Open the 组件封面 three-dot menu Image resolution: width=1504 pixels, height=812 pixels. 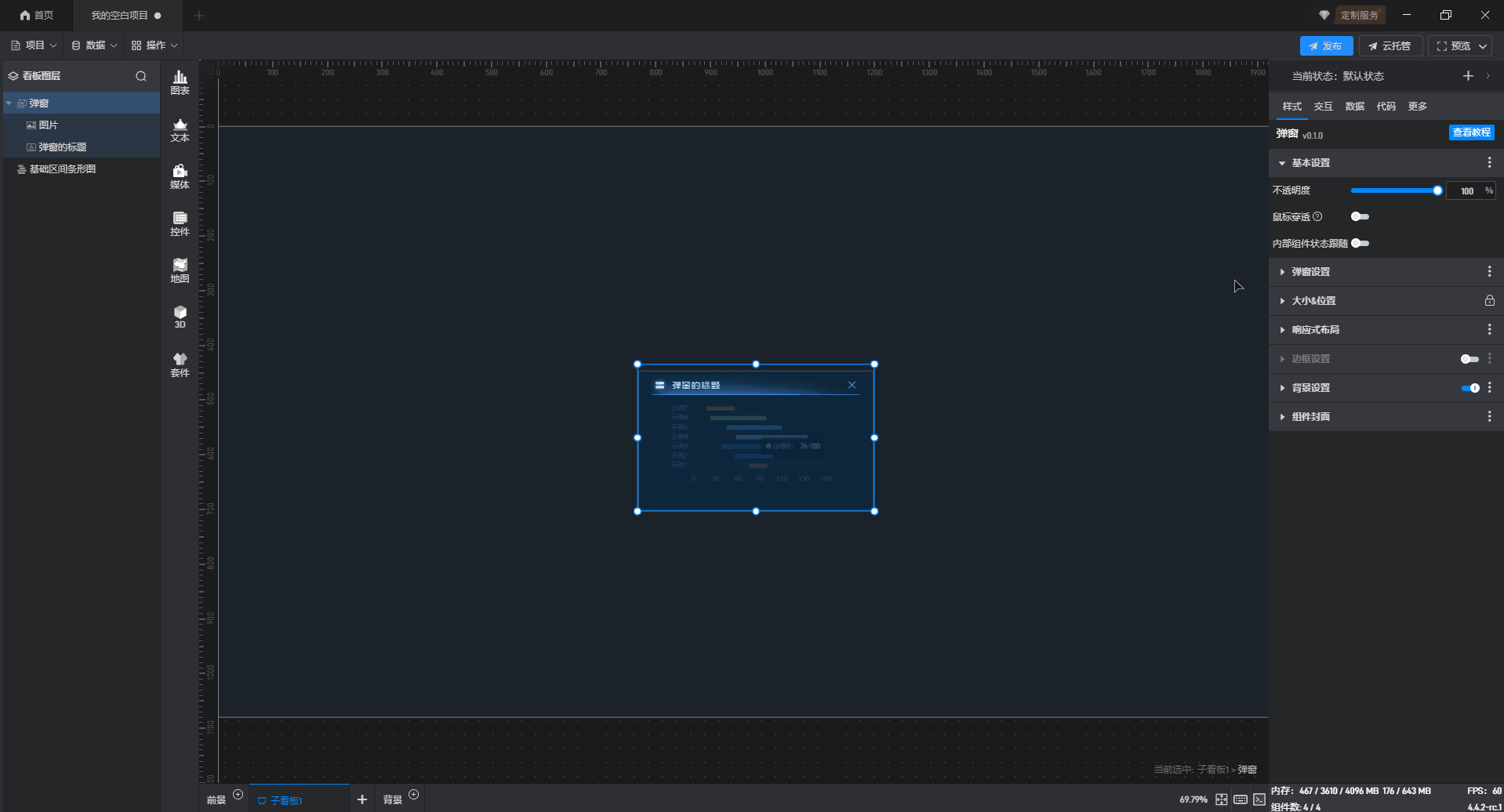tap(1489, 416)
